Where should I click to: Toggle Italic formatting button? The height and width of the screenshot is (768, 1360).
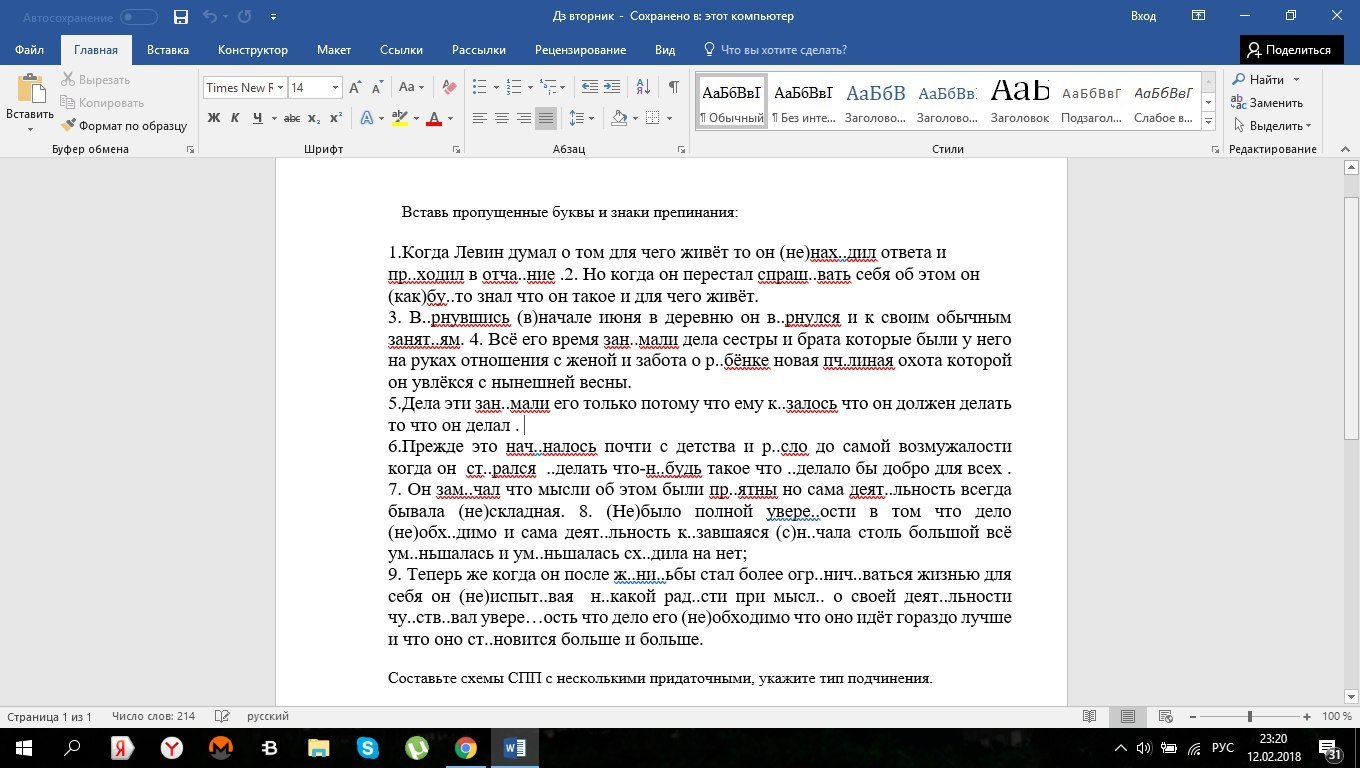(x=235, y=118)
